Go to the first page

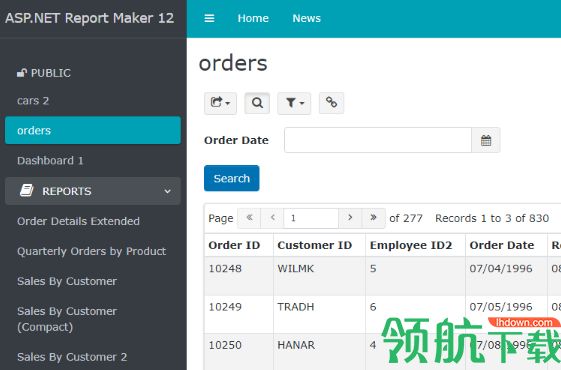pos(249,218)
